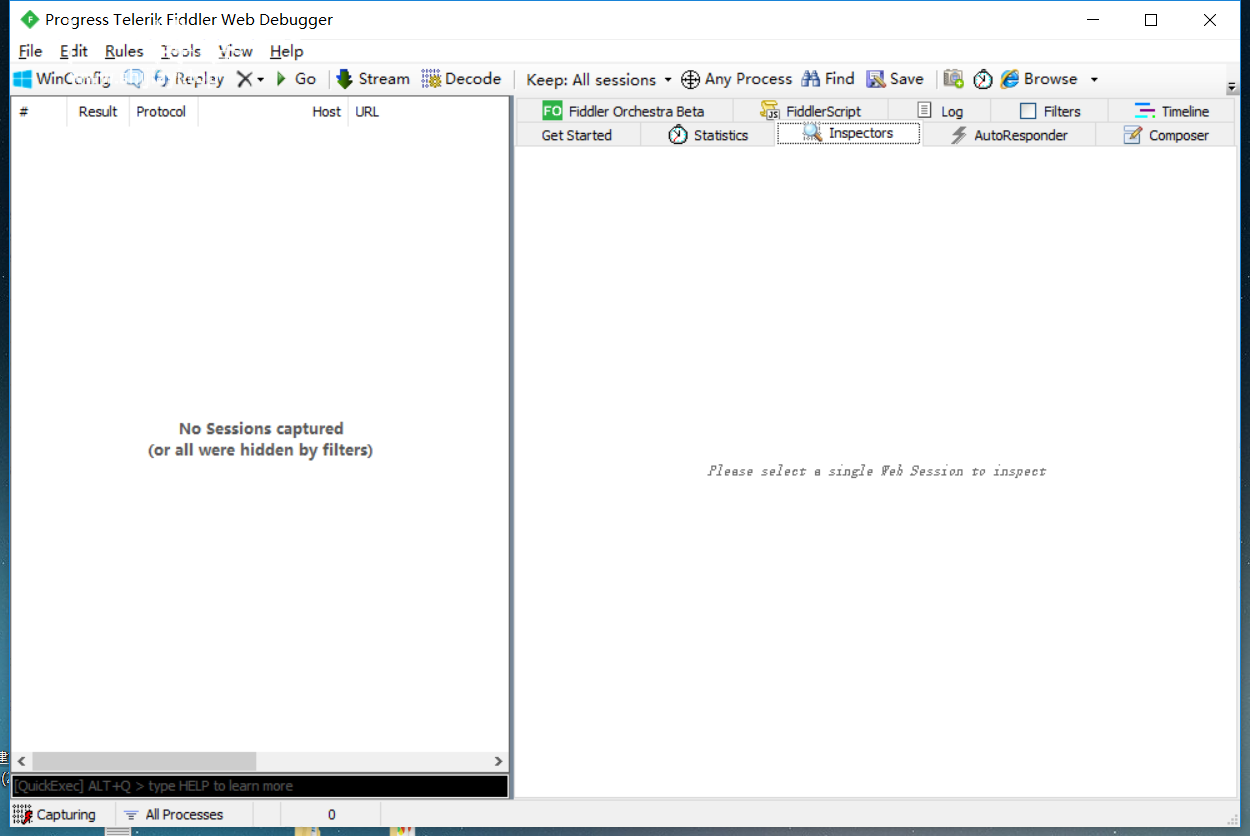The height and width of the screenshot is (836, 1250).
Task: Switch to the FiddlerScript tab
Action: (810, 111)
